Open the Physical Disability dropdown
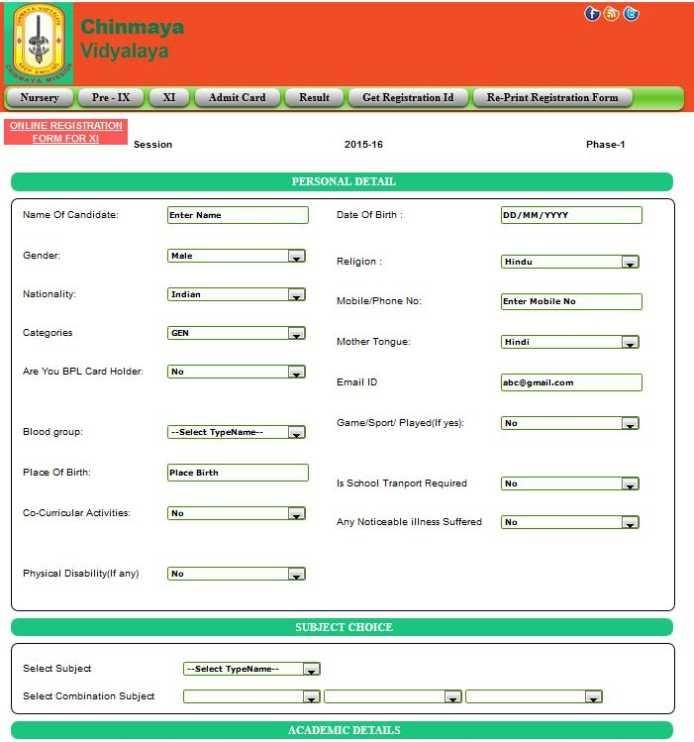 pos(236,574)
